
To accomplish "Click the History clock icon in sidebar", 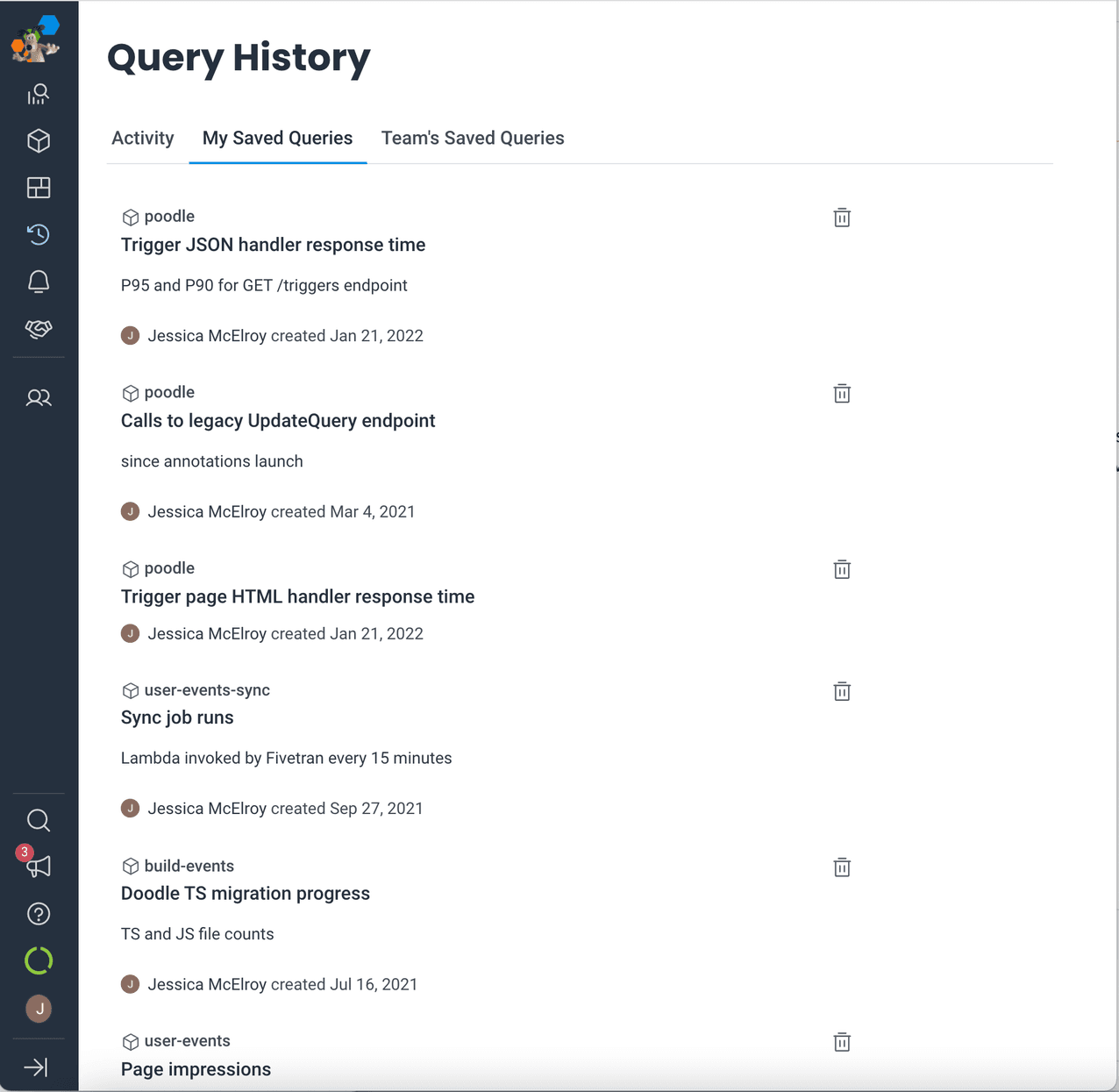I will pyautogui.click(x=39, y=234).
